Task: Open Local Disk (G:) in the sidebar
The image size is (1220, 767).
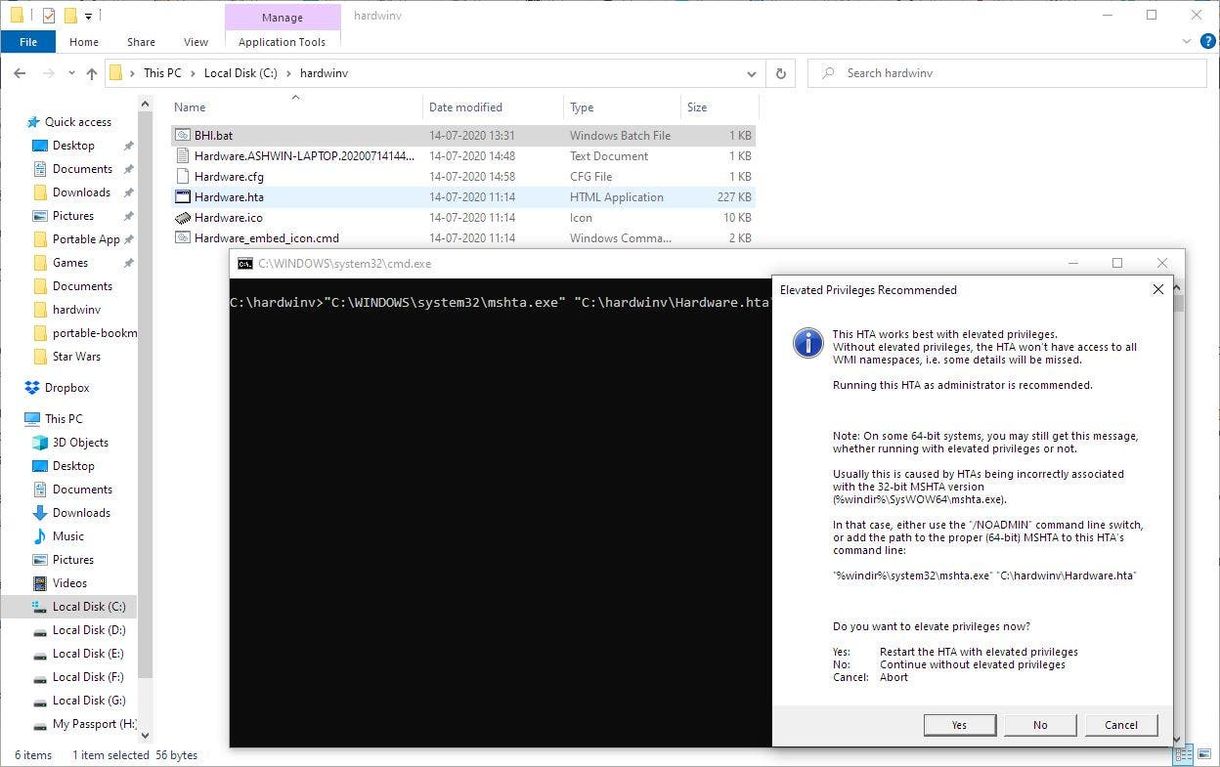Action: pyautogui.click(x=89, y=700)
